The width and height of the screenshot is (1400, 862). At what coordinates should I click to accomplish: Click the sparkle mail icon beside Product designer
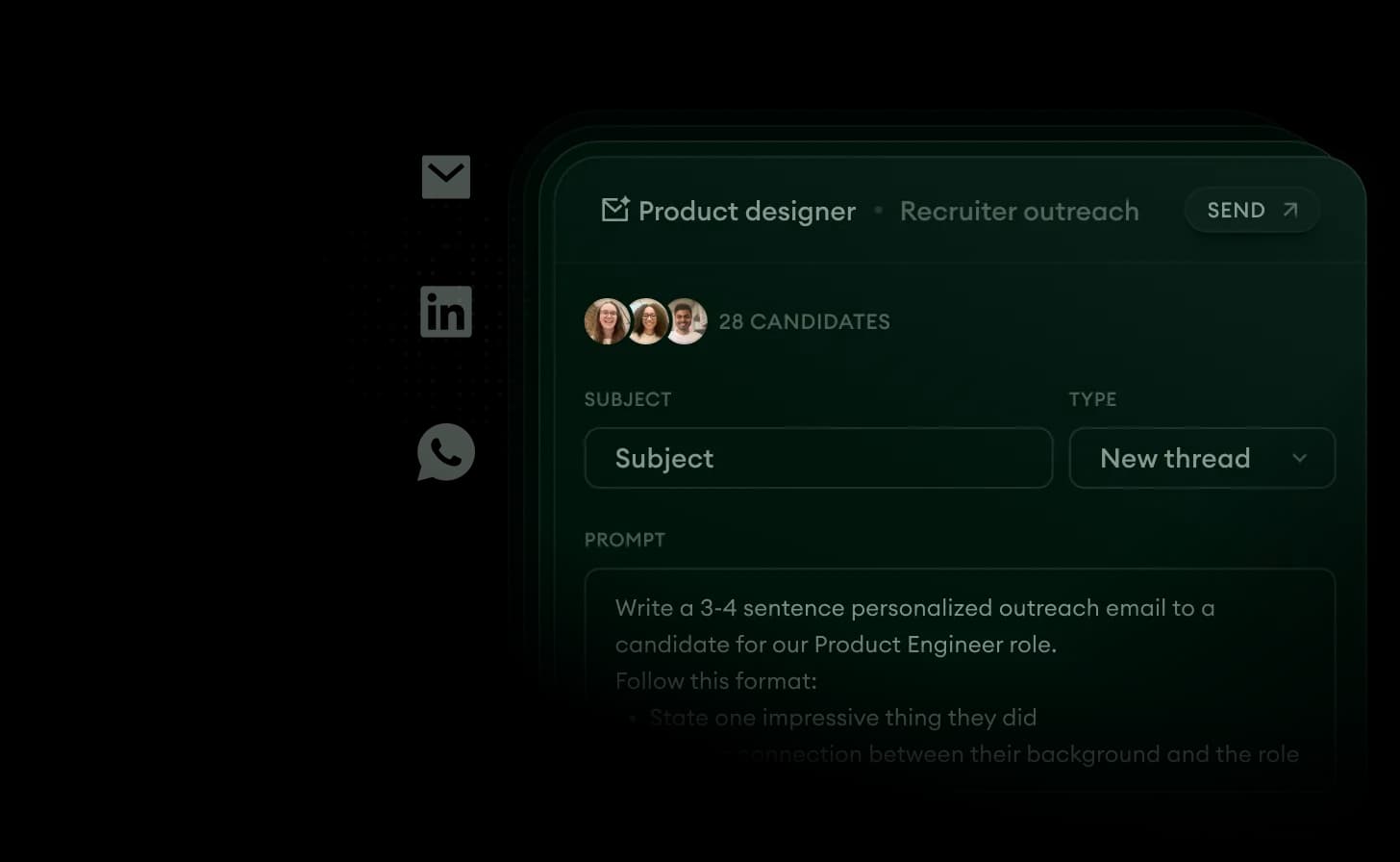point(614,210)
